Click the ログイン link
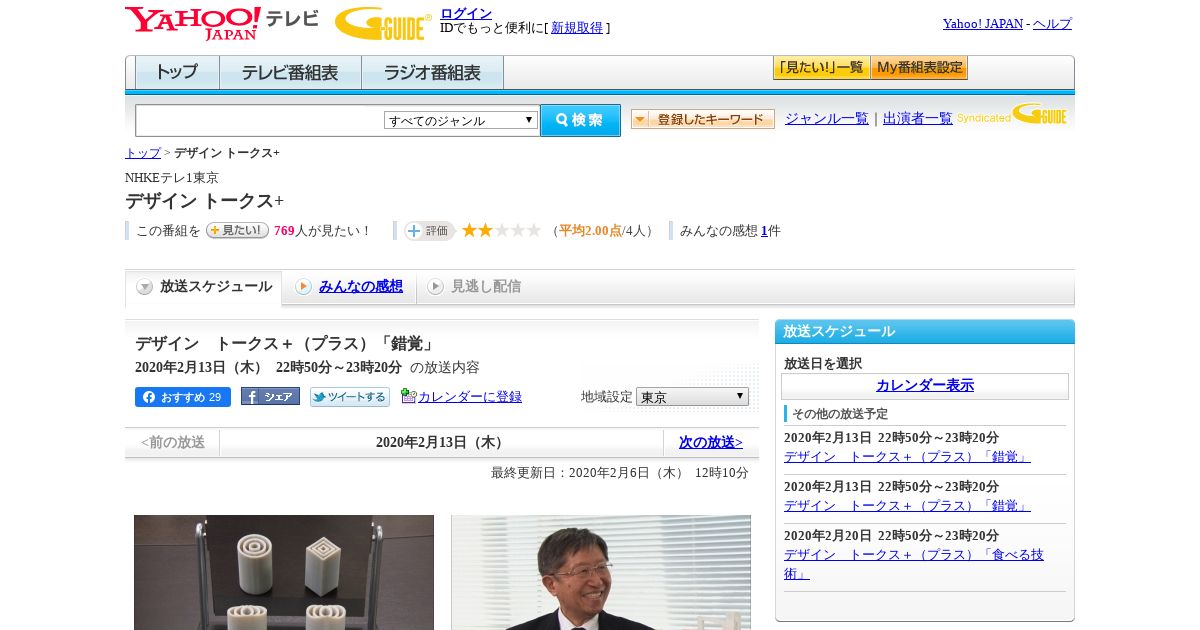 coord(466,13)
